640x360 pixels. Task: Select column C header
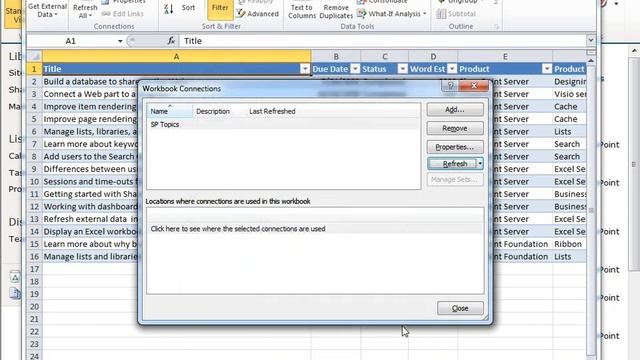(x=384, y=56)
